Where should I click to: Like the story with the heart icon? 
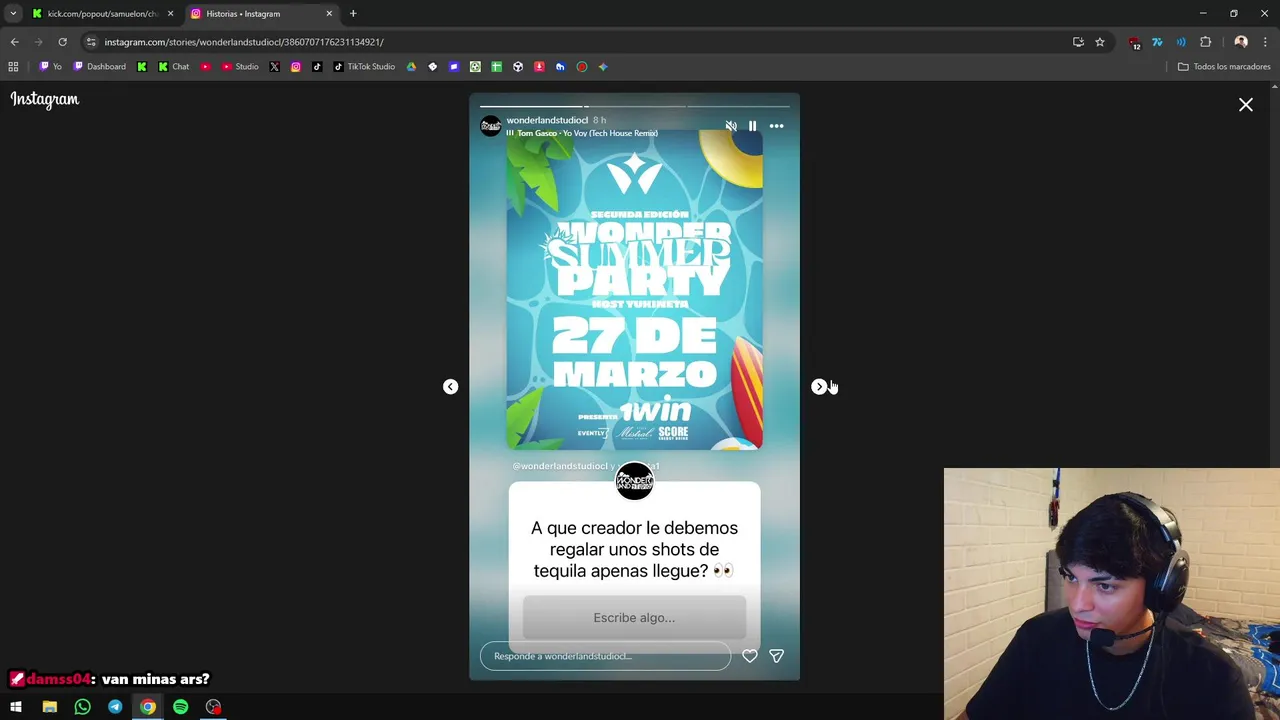click(x=750, y=656)
